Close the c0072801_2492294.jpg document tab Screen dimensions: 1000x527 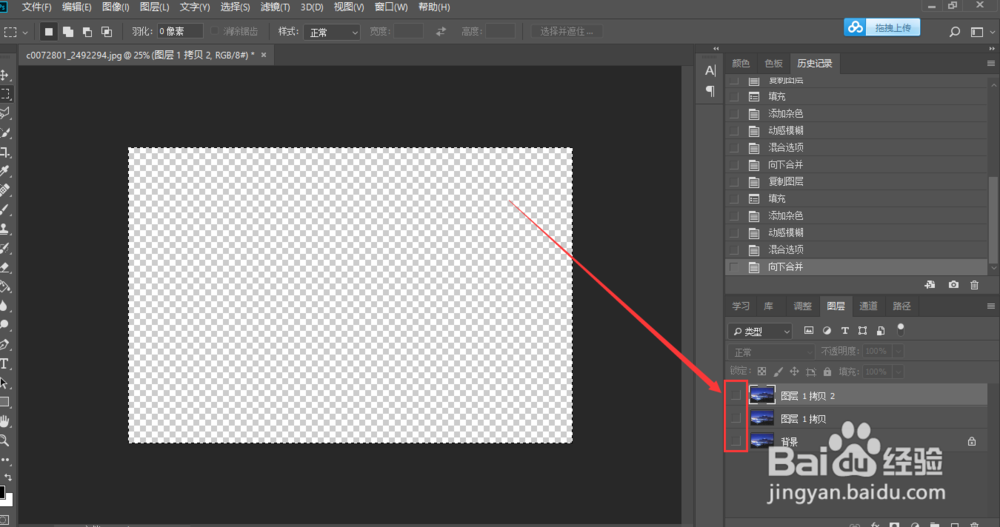pyautogui.click(x=263, y=55)
